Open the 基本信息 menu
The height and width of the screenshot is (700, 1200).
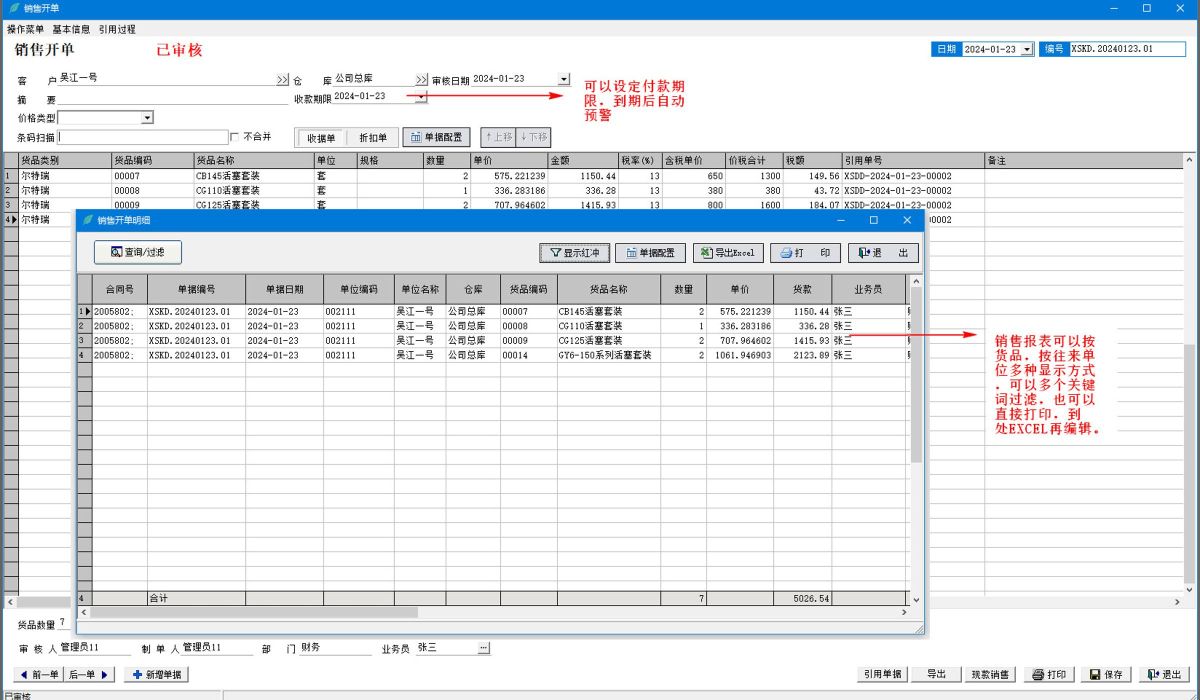71,29
